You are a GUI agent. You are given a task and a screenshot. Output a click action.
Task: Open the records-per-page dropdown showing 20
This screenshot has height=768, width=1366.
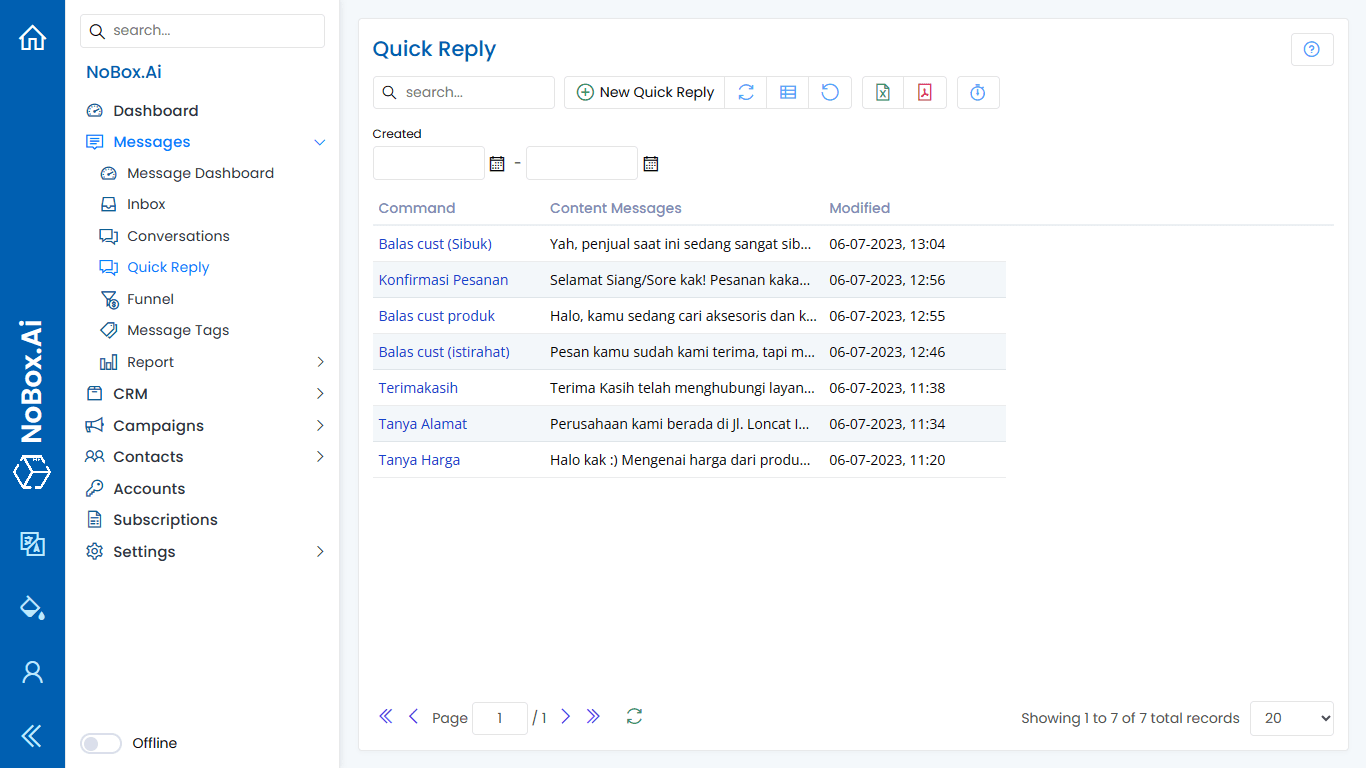click(1291, 718)
